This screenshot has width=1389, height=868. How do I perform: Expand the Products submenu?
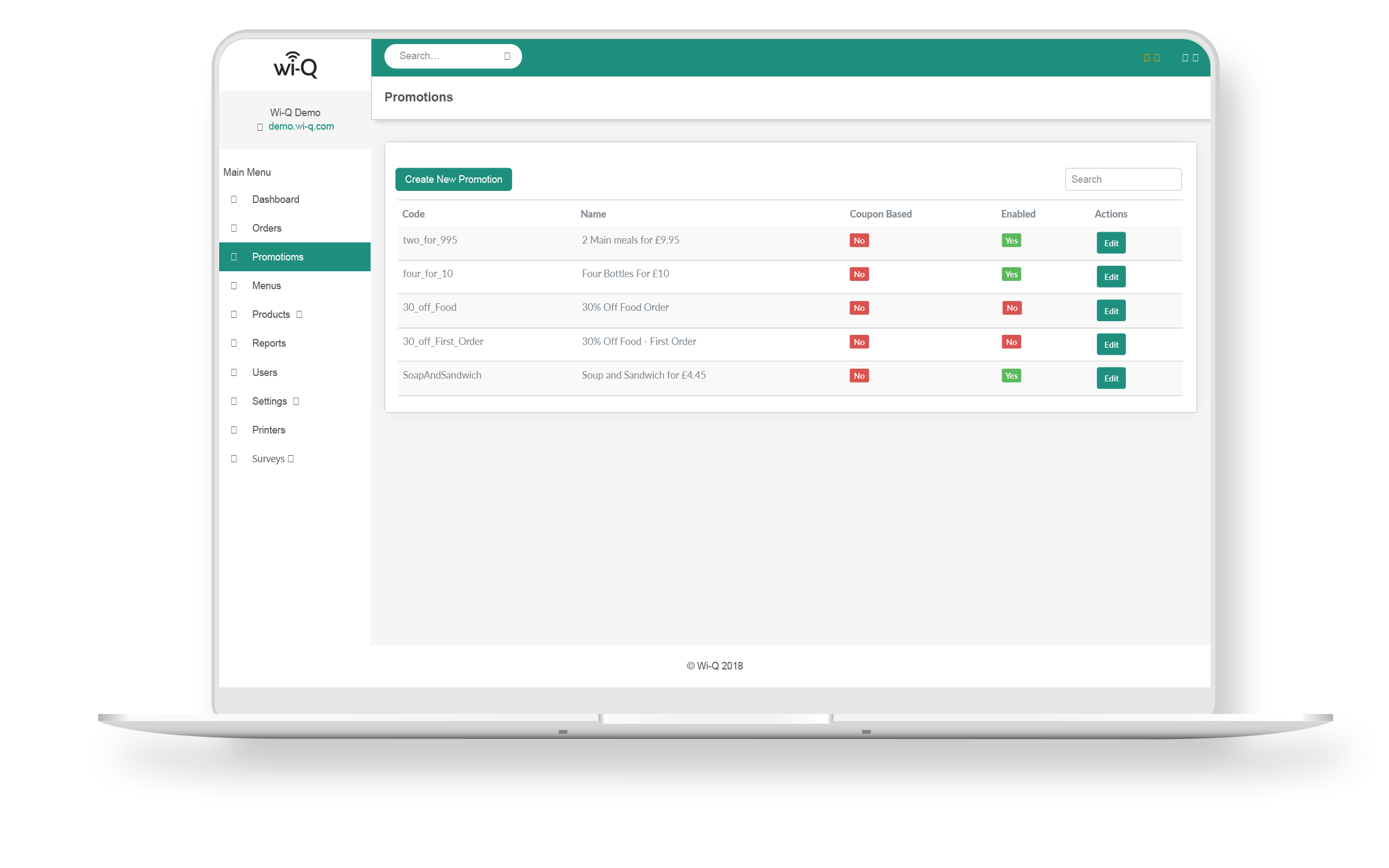299,314
